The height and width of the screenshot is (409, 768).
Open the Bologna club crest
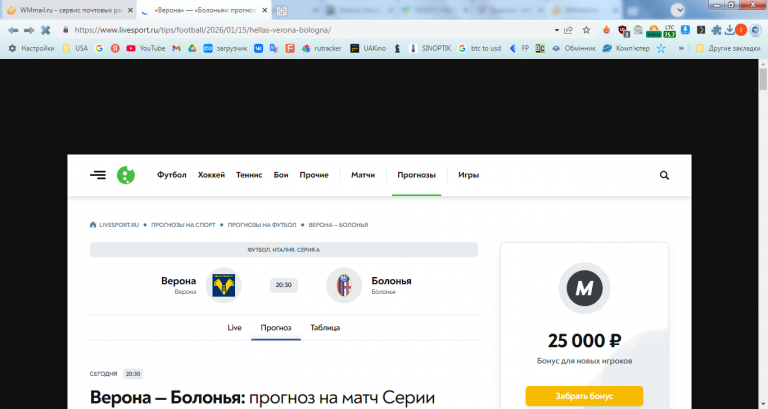[344, 285]
